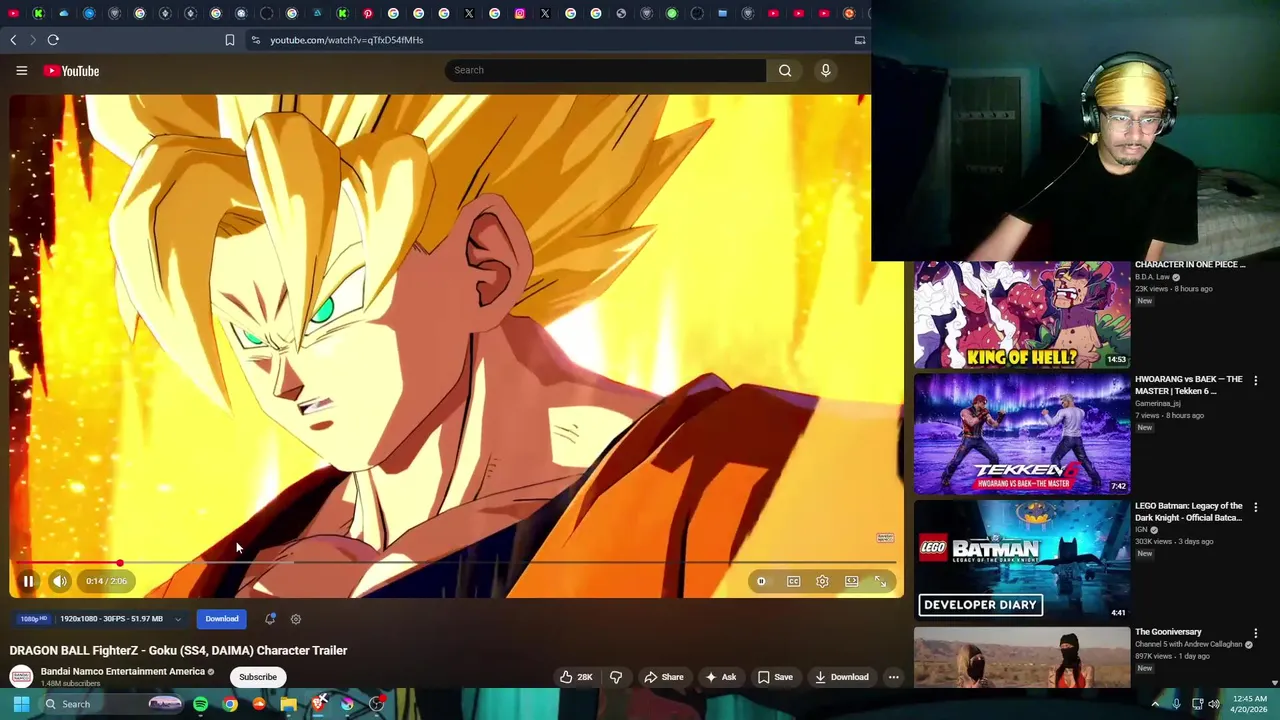Switch to theater mode
1280x720 pixels.
click(851, 581)
